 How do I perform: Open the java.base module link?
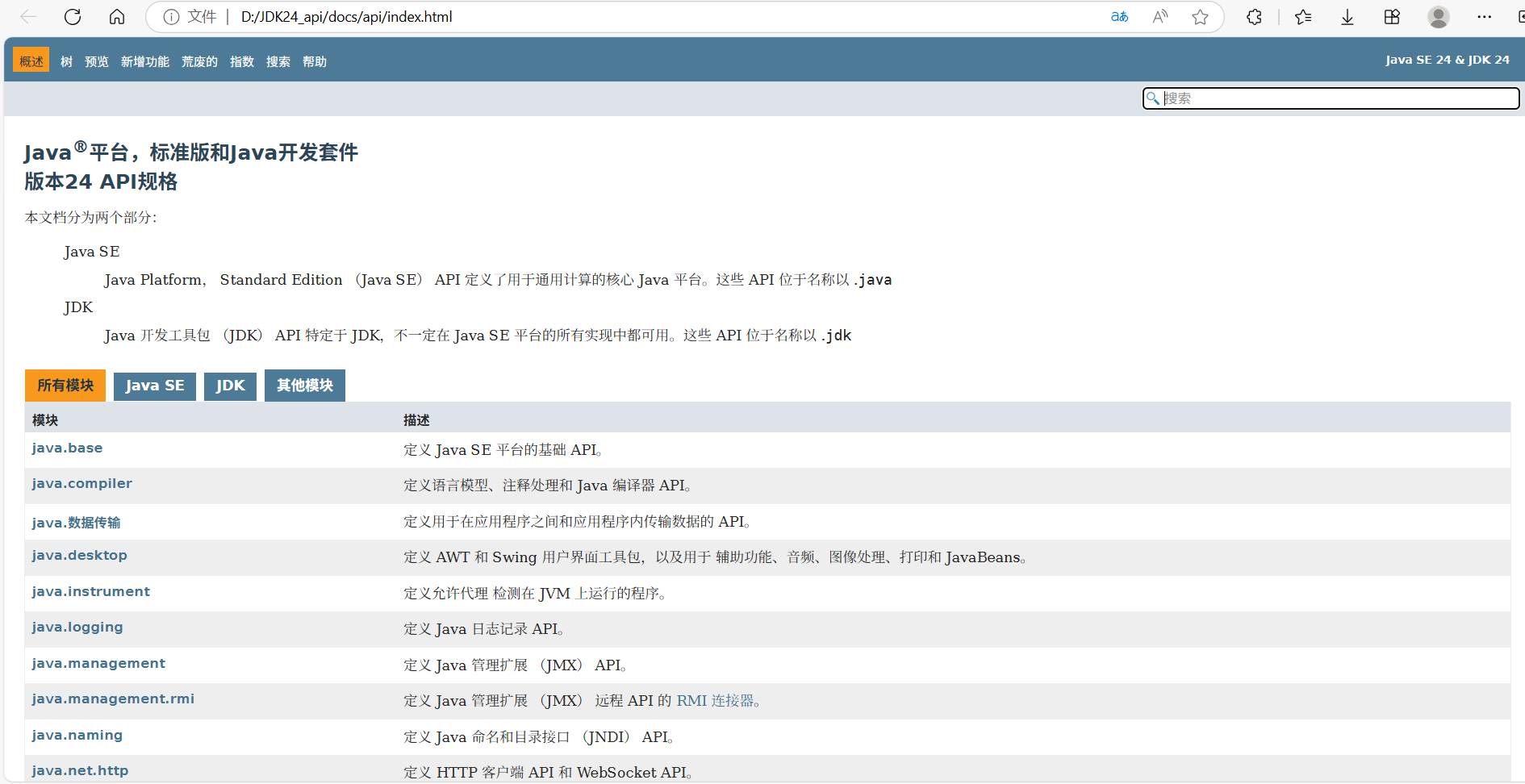tap(67, 448)
